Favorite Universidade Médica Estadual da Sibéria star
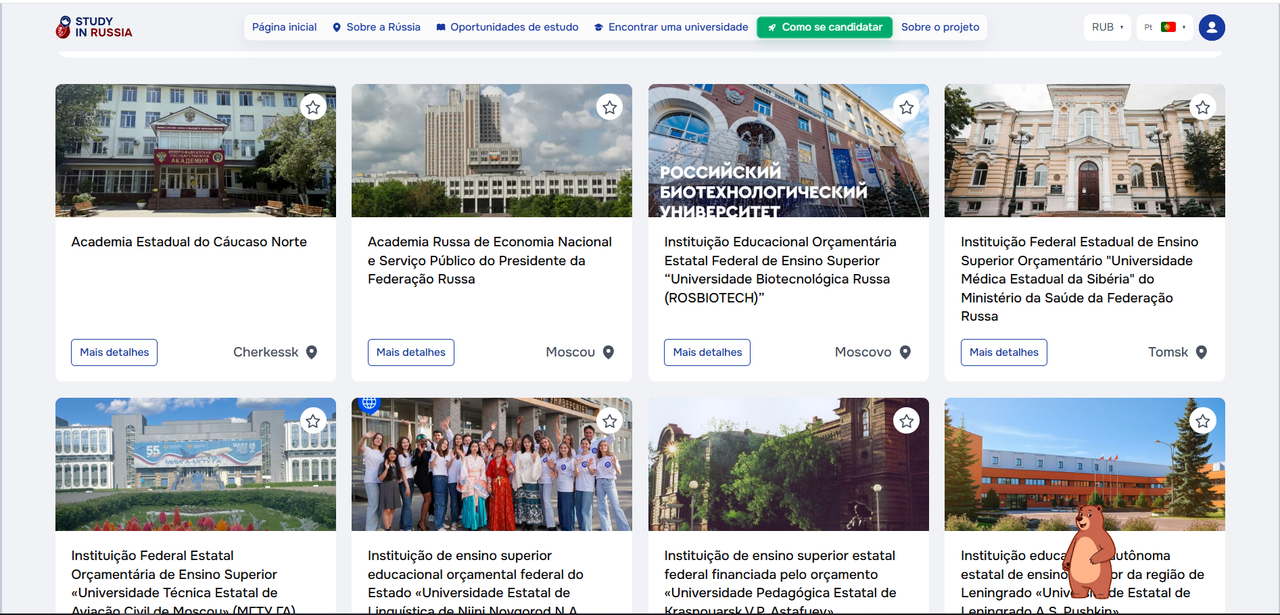Image resolution: width=1280 pixels, height=615 pixels. (1202, 107)
